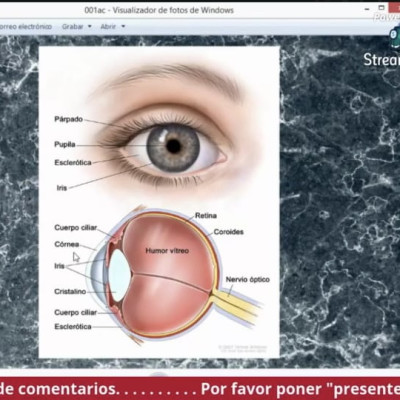Viewport: 400px width, 400px height.
Task: Expand the Grabar dropdown arrow
Action: click(x=89, y=26)
